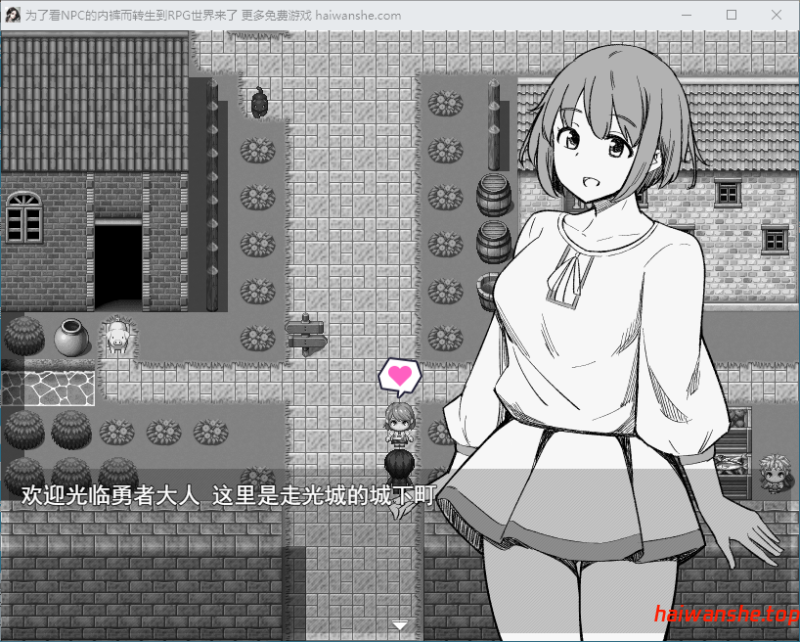Select the black cat sprite on the path
Image resolution: width=800 pixels, height=642 pixels.
click(258, 104)
